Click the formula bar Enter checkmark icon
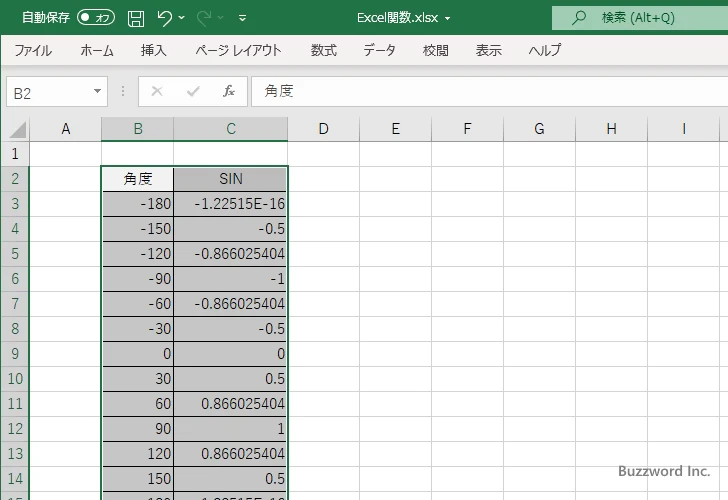Viewport: 728px width, 500px height. coord(193,91)
